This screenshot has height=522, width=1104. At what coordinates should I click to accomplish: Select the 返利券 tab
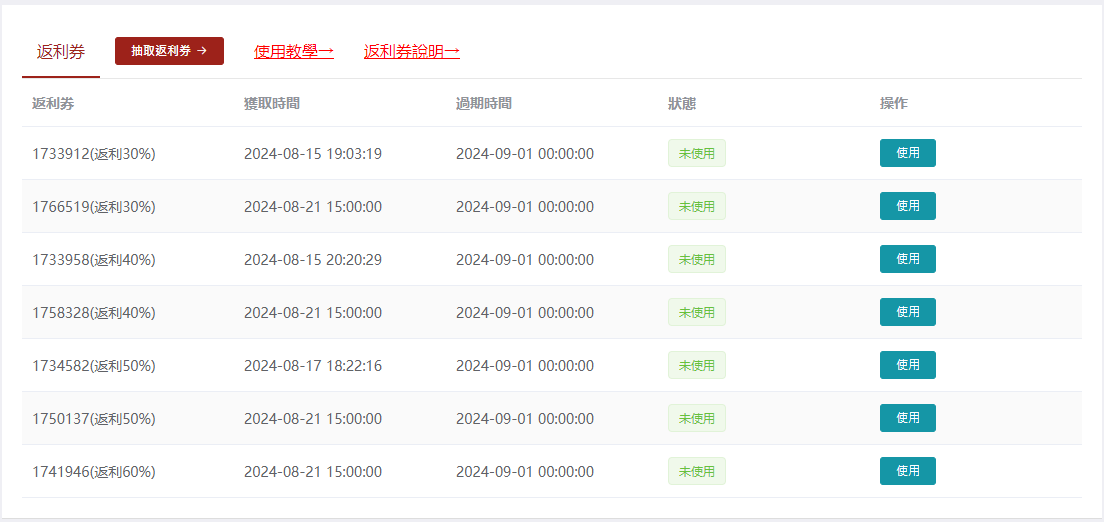(60, 52)
